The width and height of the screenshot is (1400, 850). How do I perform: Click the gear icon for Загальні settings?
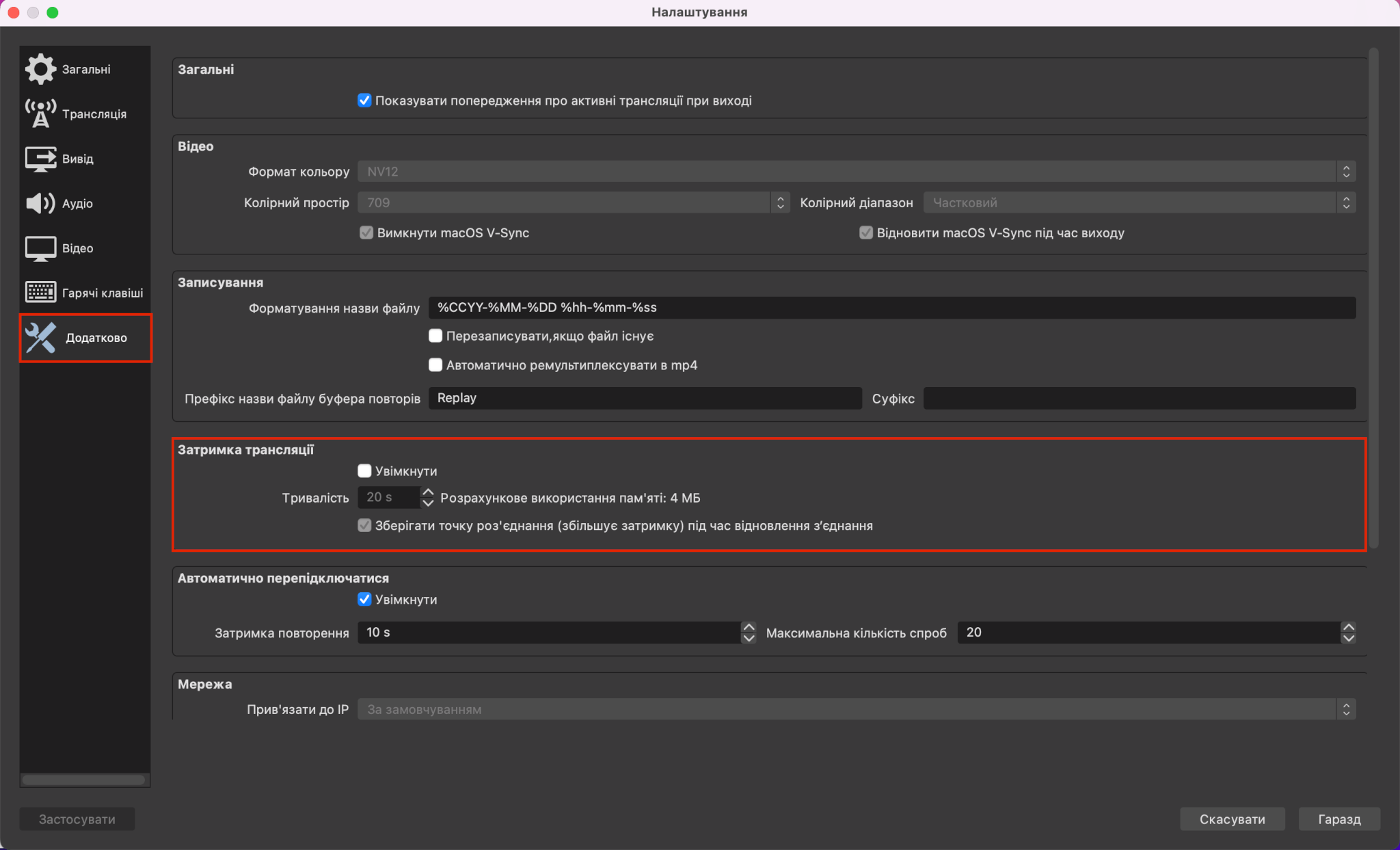(40, 69)
